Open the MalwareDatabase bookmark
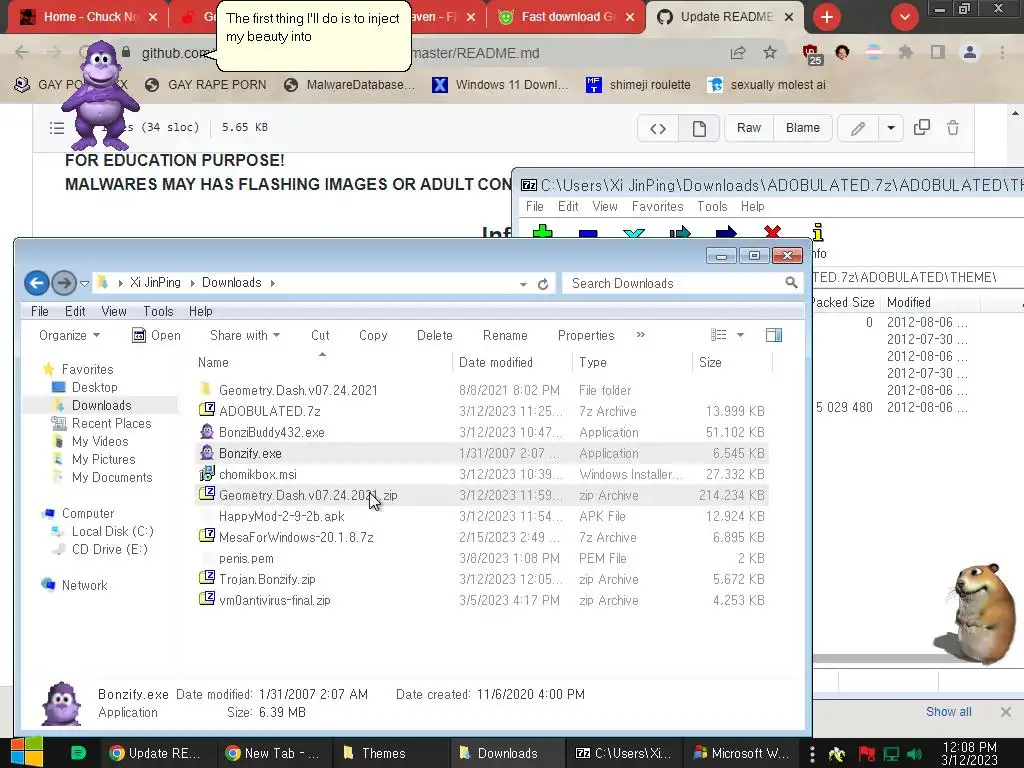The width and height of the screenshot is (1024, 768). (x=350, y=85)
